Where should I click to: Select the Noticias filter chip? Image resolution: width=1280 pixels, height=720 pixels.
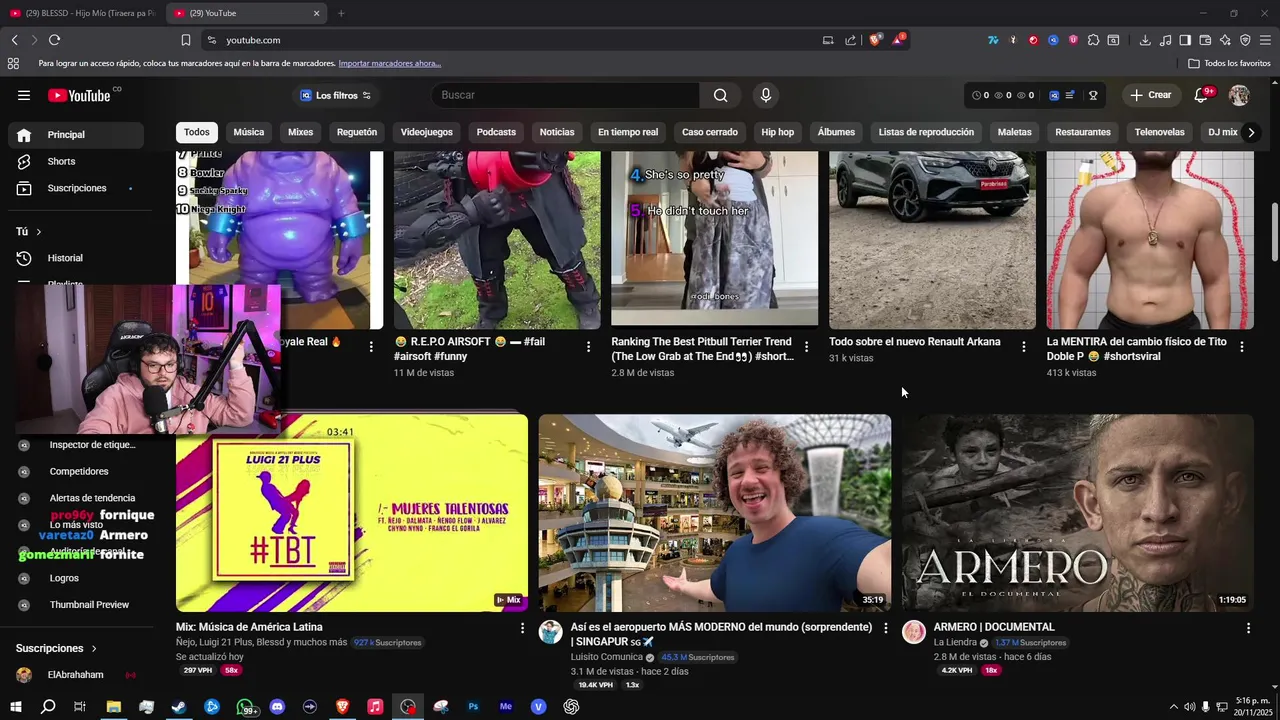557,132
